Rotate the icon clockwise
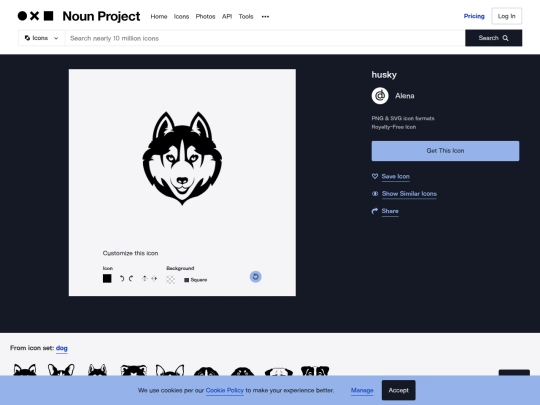 coord(131,279)
